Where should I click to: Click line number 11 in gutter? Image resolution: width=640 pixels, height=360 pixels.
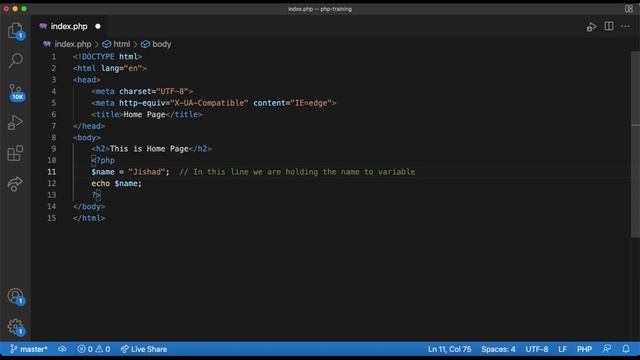point(51,172)
